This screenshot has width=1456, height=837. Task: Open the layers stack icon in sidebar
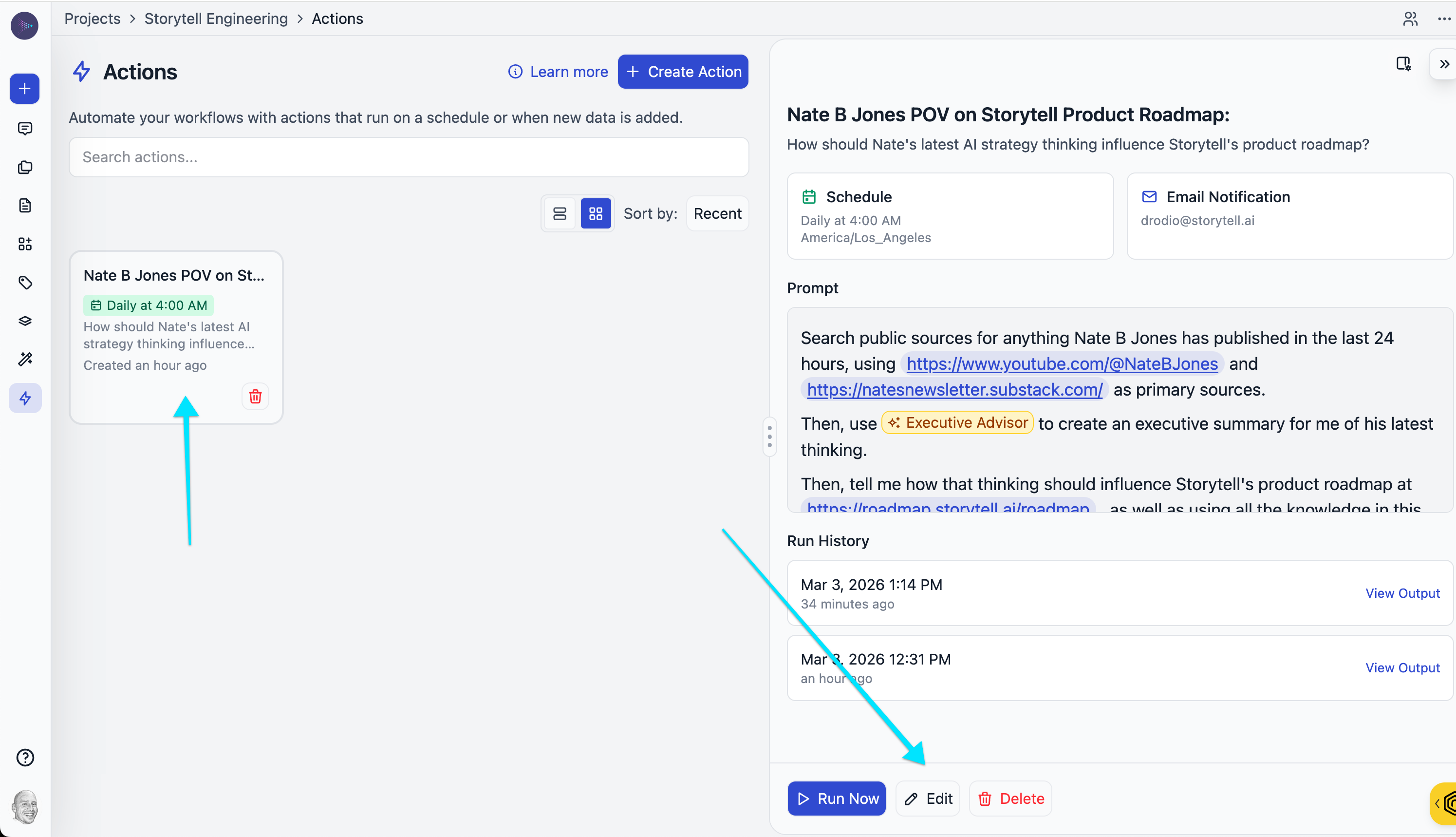point(25,321)
